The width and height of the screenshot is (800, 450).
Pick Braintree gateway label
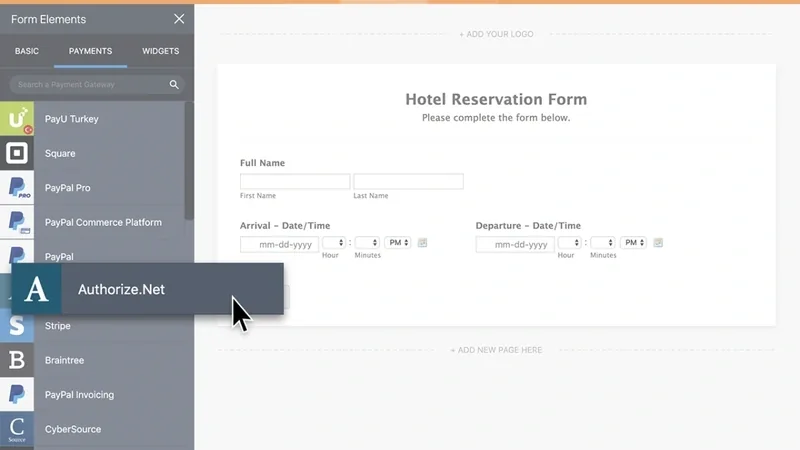tap(64, 360)
